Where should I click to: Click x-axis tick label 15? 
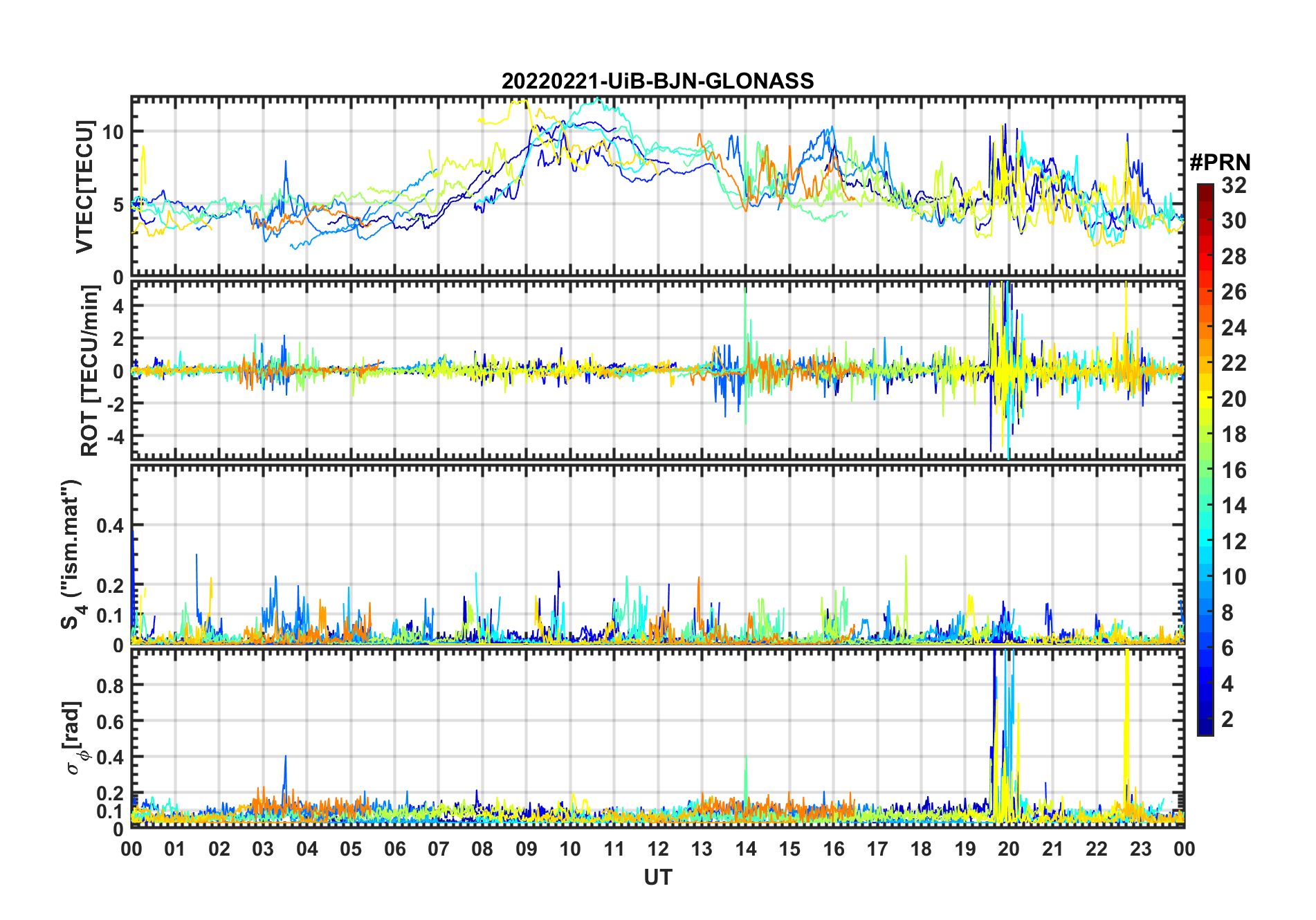789,849
